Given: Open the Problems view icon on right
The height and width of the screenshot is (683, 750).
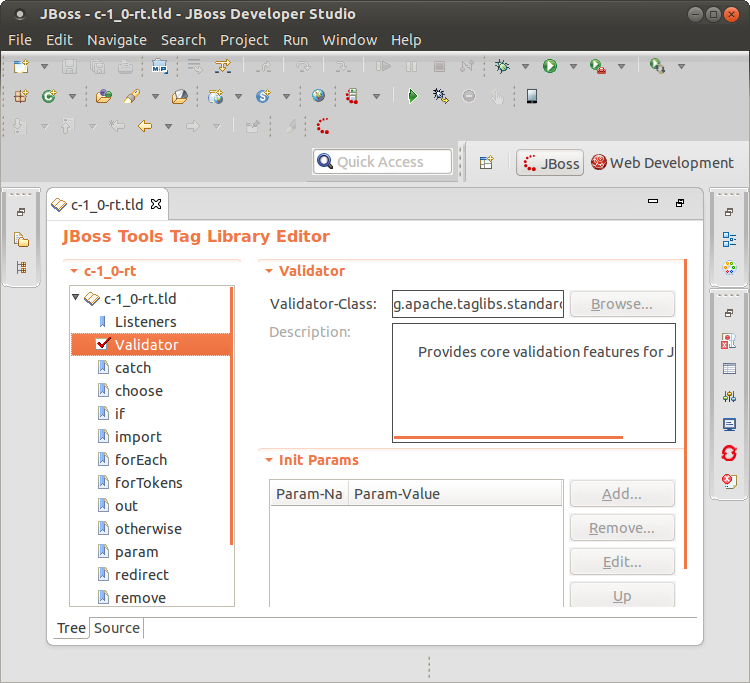Looking at the screenshot, I should pos(729,481).
